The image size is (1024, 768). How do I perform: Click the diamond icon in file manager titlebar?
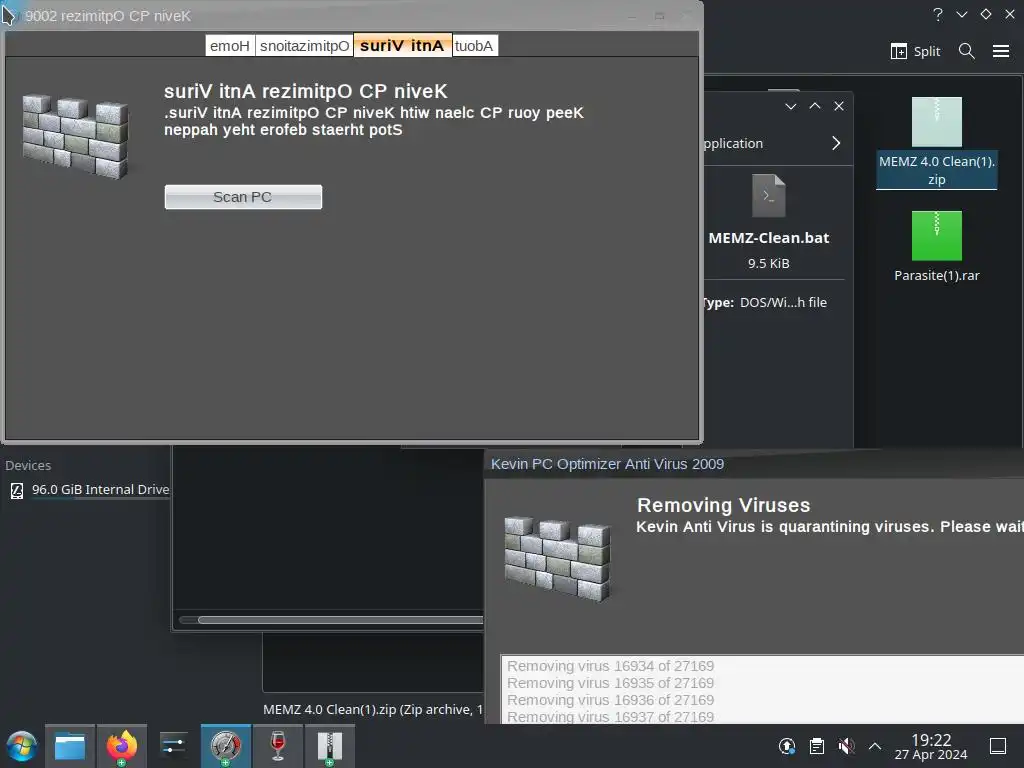tap(986, 14)
